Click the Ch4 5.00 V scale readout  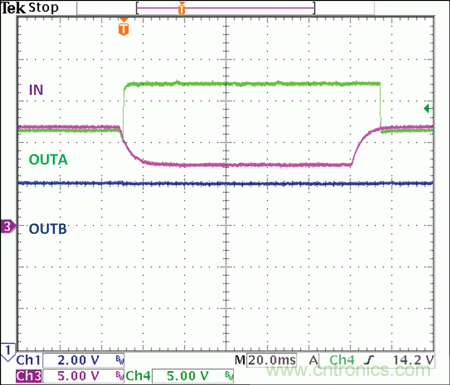click(188, 376)
